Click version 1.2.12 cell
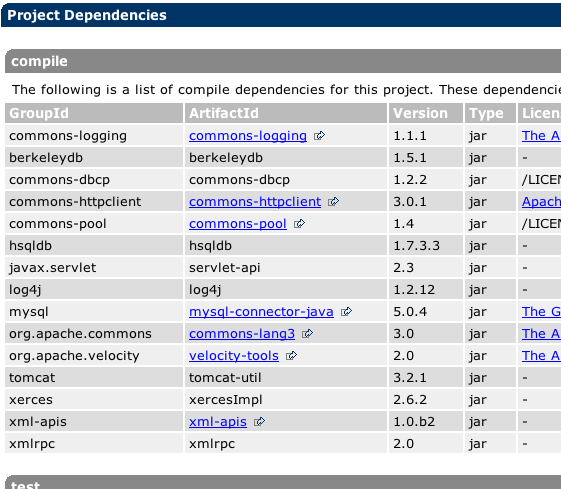Image resolution: width=561 pixels, height=489 pixels. click(426, 290)
